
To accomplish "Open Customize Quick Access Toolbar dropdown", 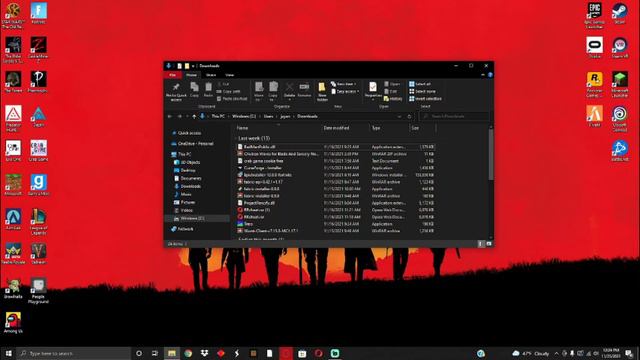I will coord(193,66).
